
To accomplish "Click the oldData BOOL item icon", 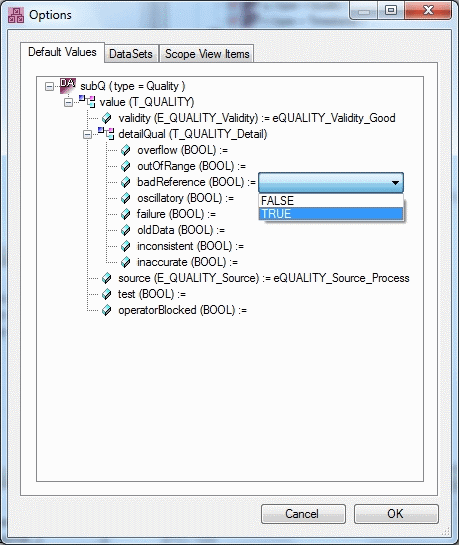I will [125, 230].
